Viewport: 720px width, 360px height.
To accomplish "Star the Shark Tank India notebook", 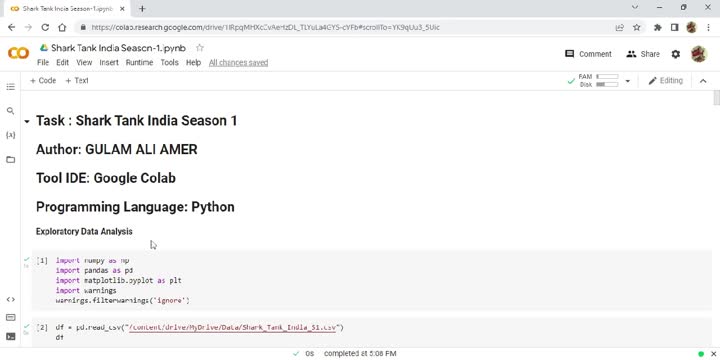I will pyautogui.click(x=200, y=48).
